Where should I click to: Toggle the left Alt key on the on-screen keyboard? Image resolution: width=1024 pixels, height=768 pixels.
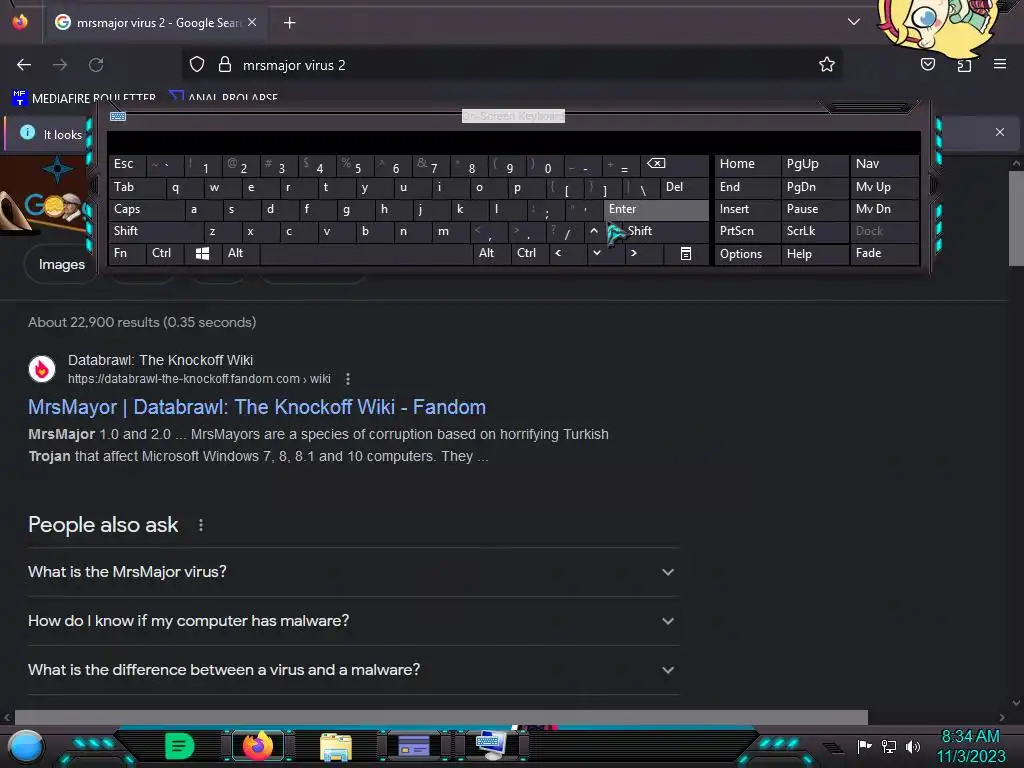pyautogui.click(x=241, y=253)
